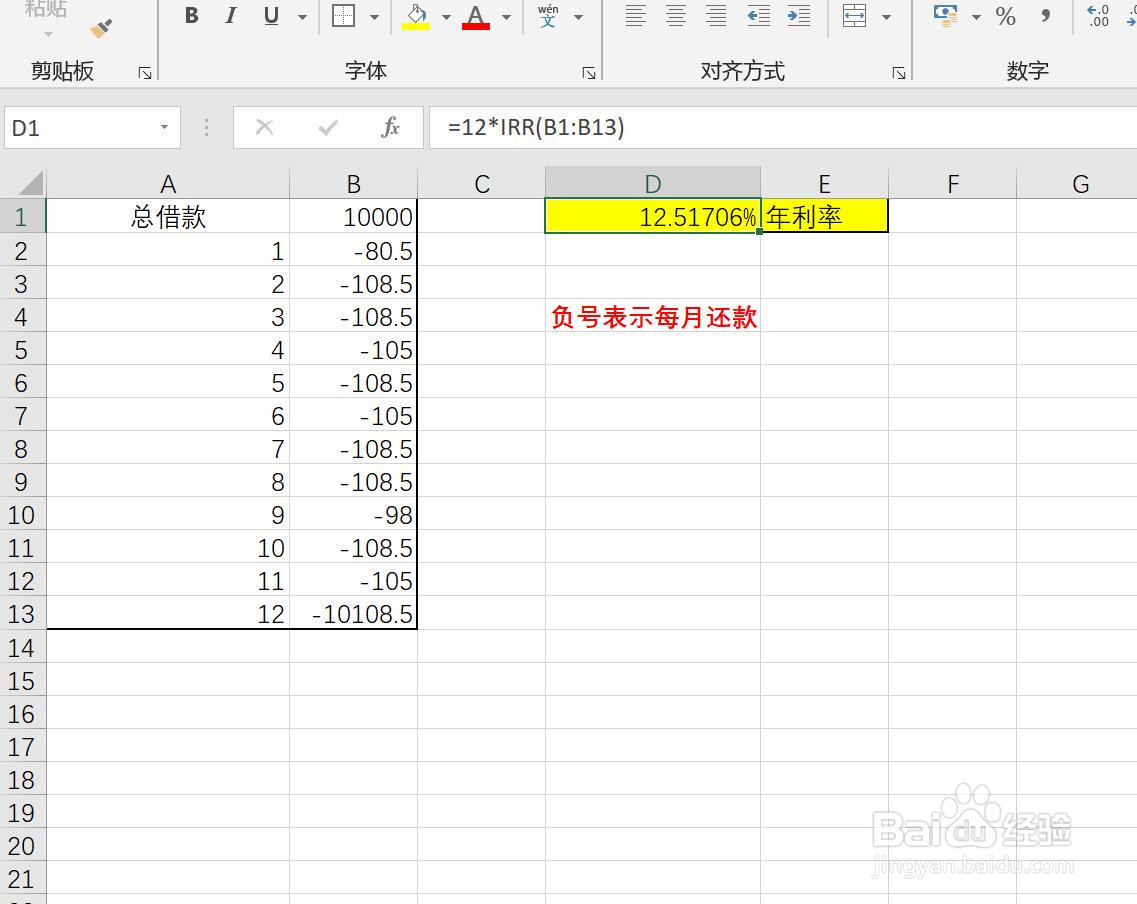Click the Increase Indent icon
The image size is (1137, 904).
798,17
